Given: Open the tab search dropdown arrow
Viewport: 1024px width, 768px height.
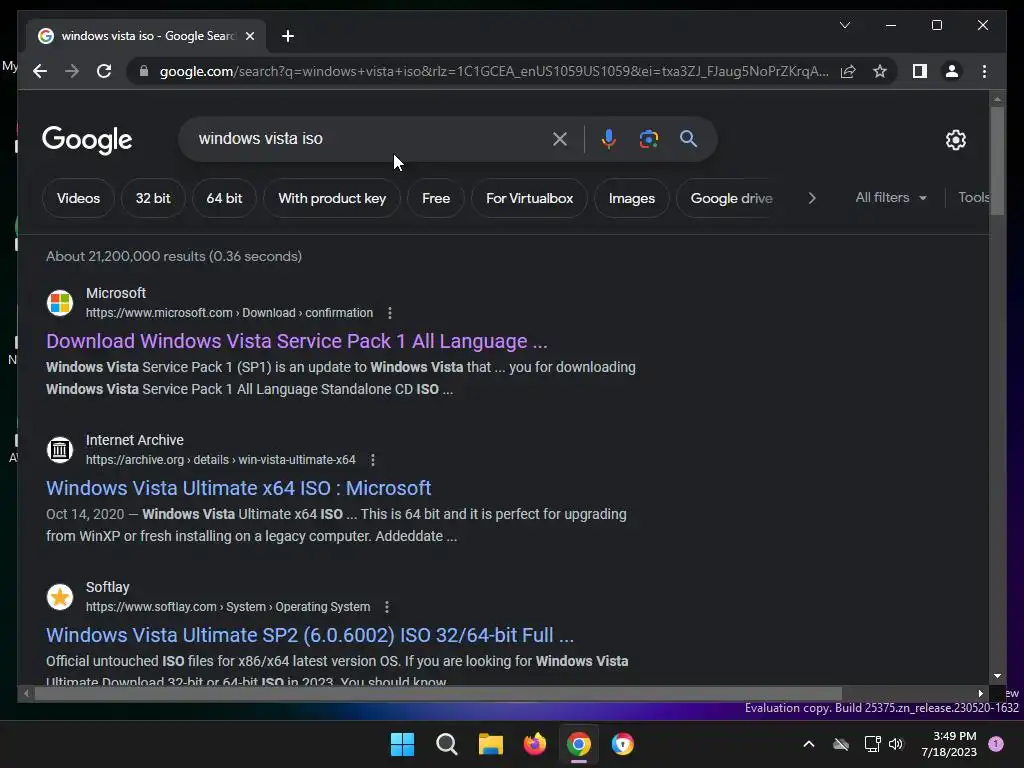Looking at the screenshot, I should 844,25.
